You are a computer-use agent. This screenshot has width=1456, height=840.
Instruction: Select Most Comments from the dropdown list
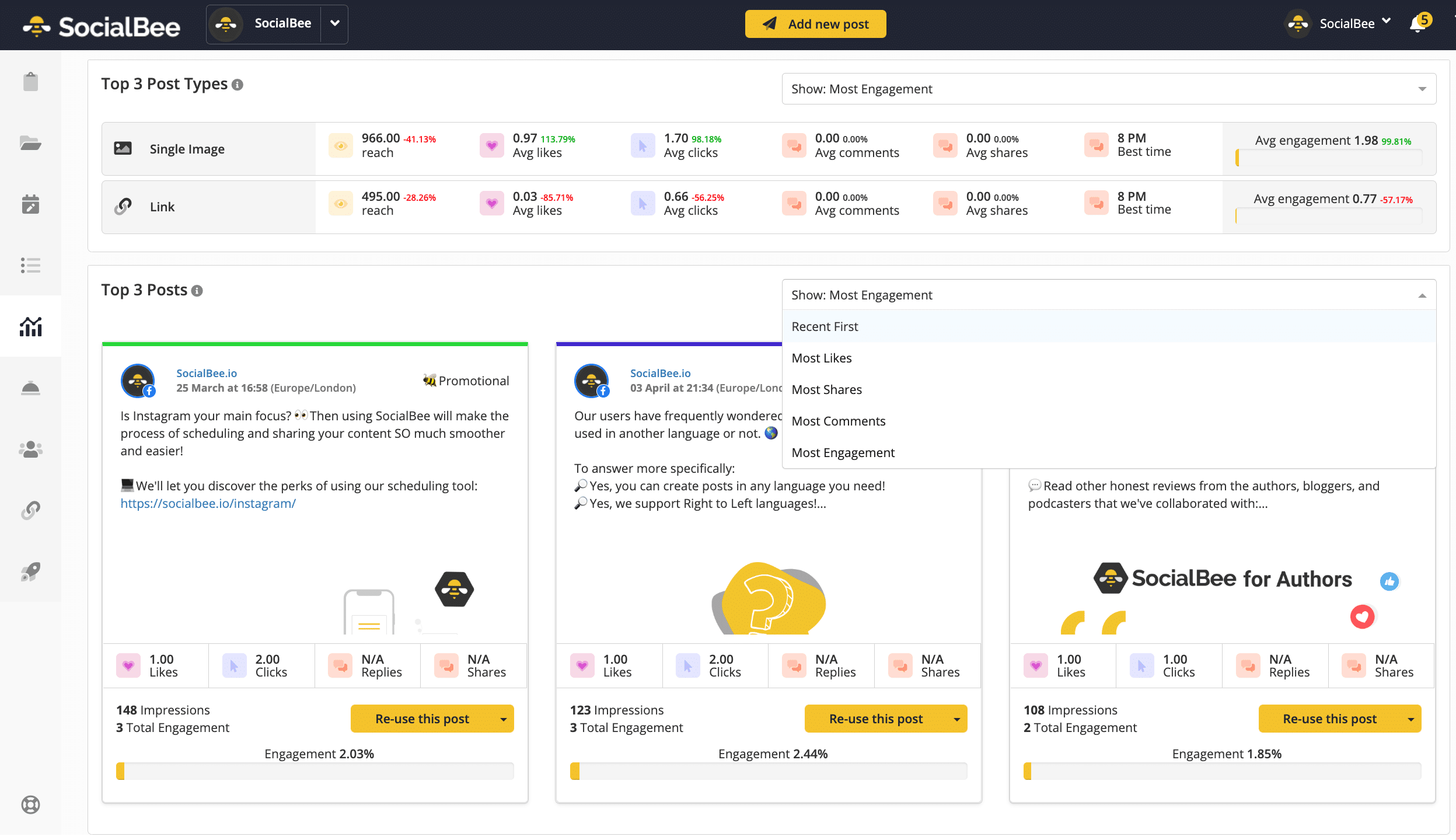(x=1109, y=421)
